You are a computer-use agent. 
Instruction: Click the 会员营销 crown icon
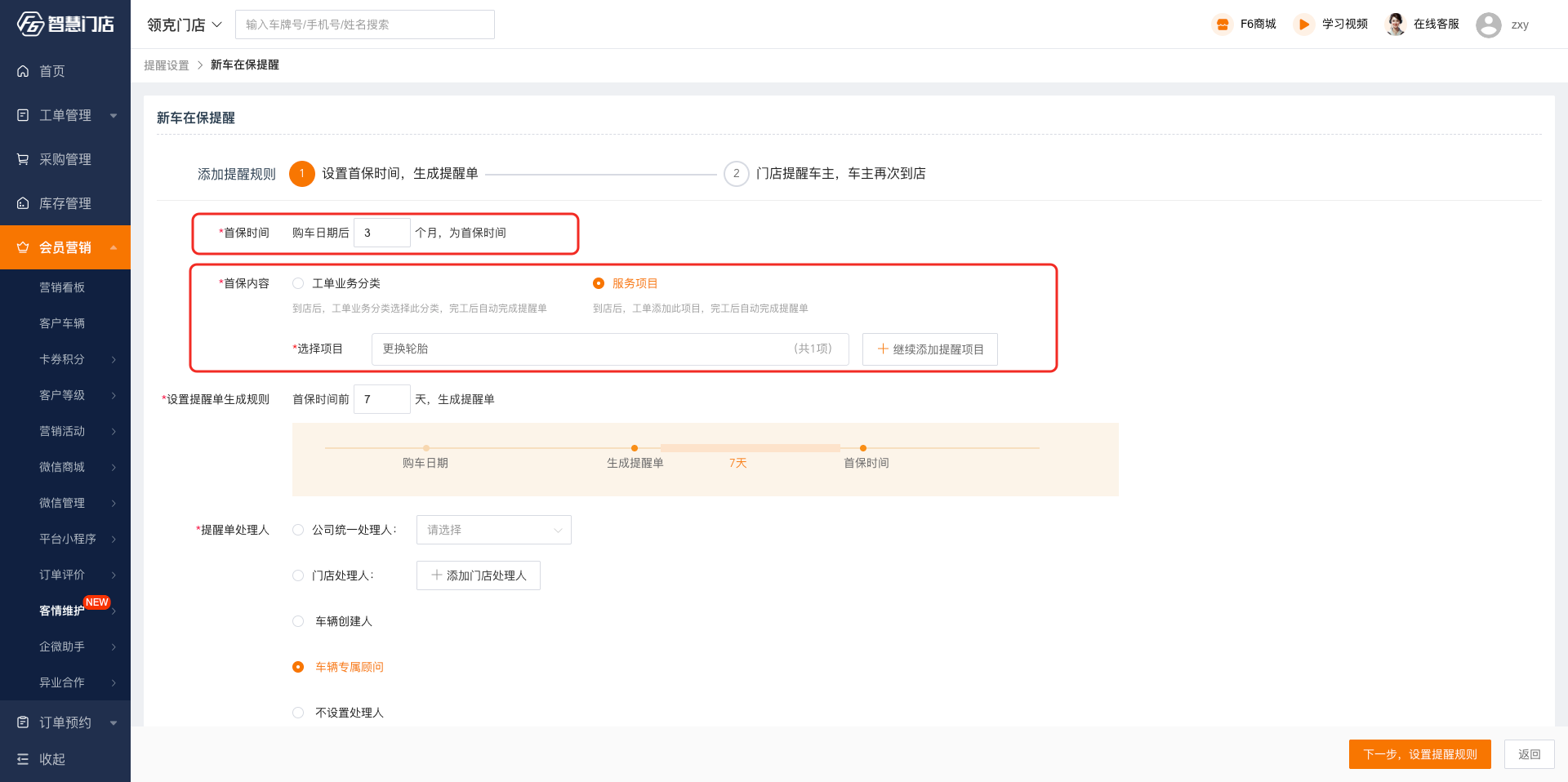[23, 247]
